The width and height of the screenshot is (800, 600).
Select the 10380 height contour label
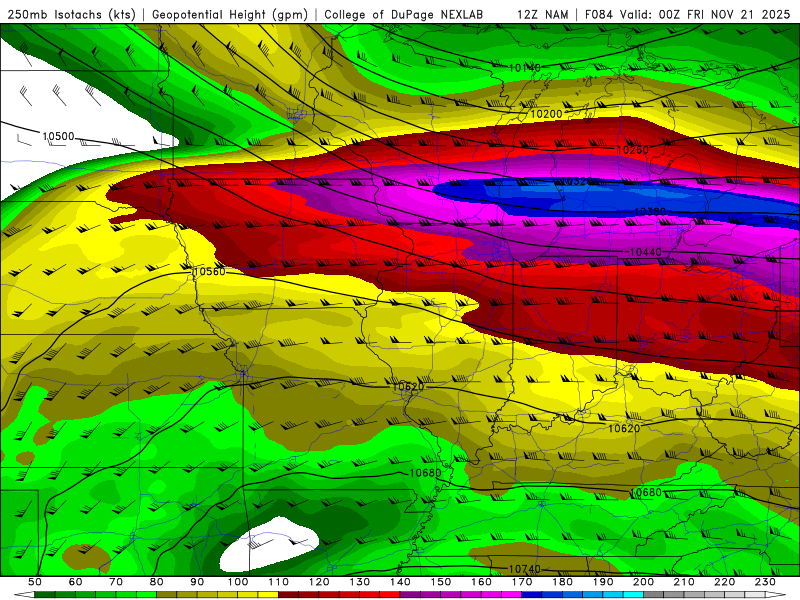[650, 211]
